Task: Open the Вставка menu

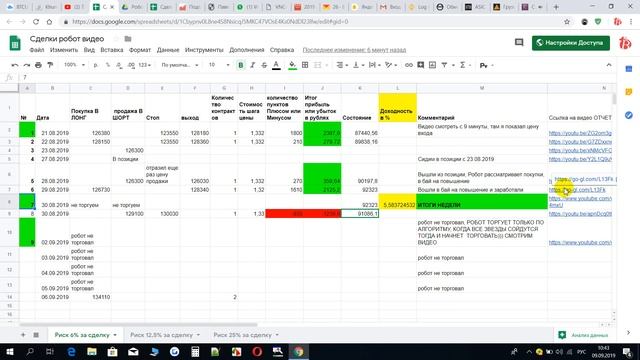Action: (x=111, y=50)
